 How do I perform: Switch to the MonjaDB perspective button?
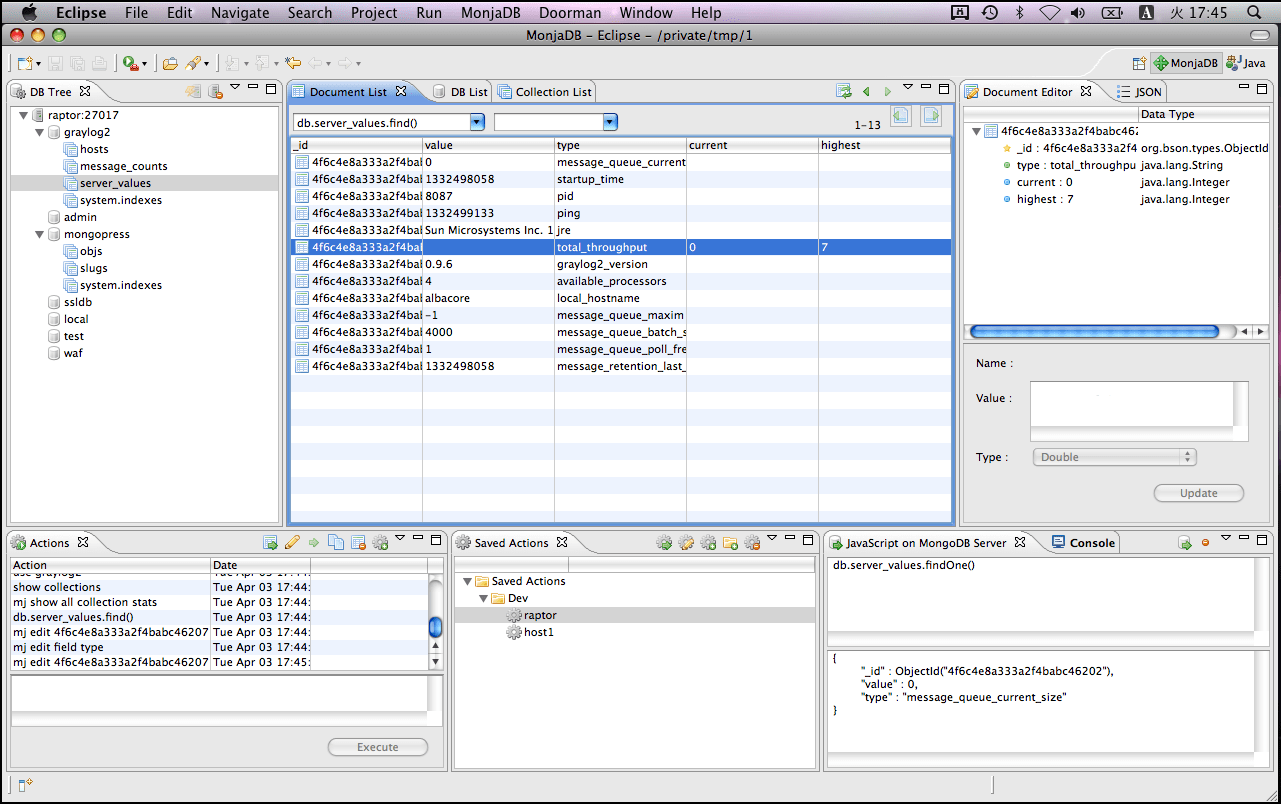click(1186, 63)
